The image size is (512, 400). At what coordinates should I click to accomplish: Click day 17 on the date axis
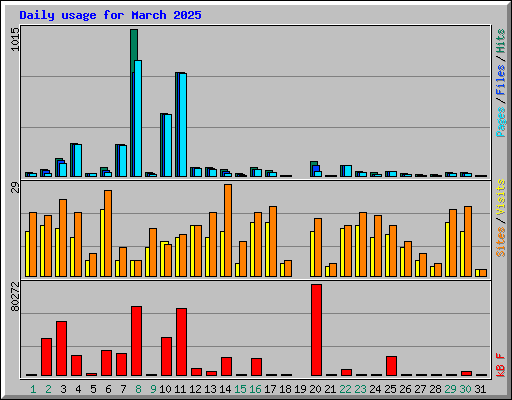tap(270, 389)
